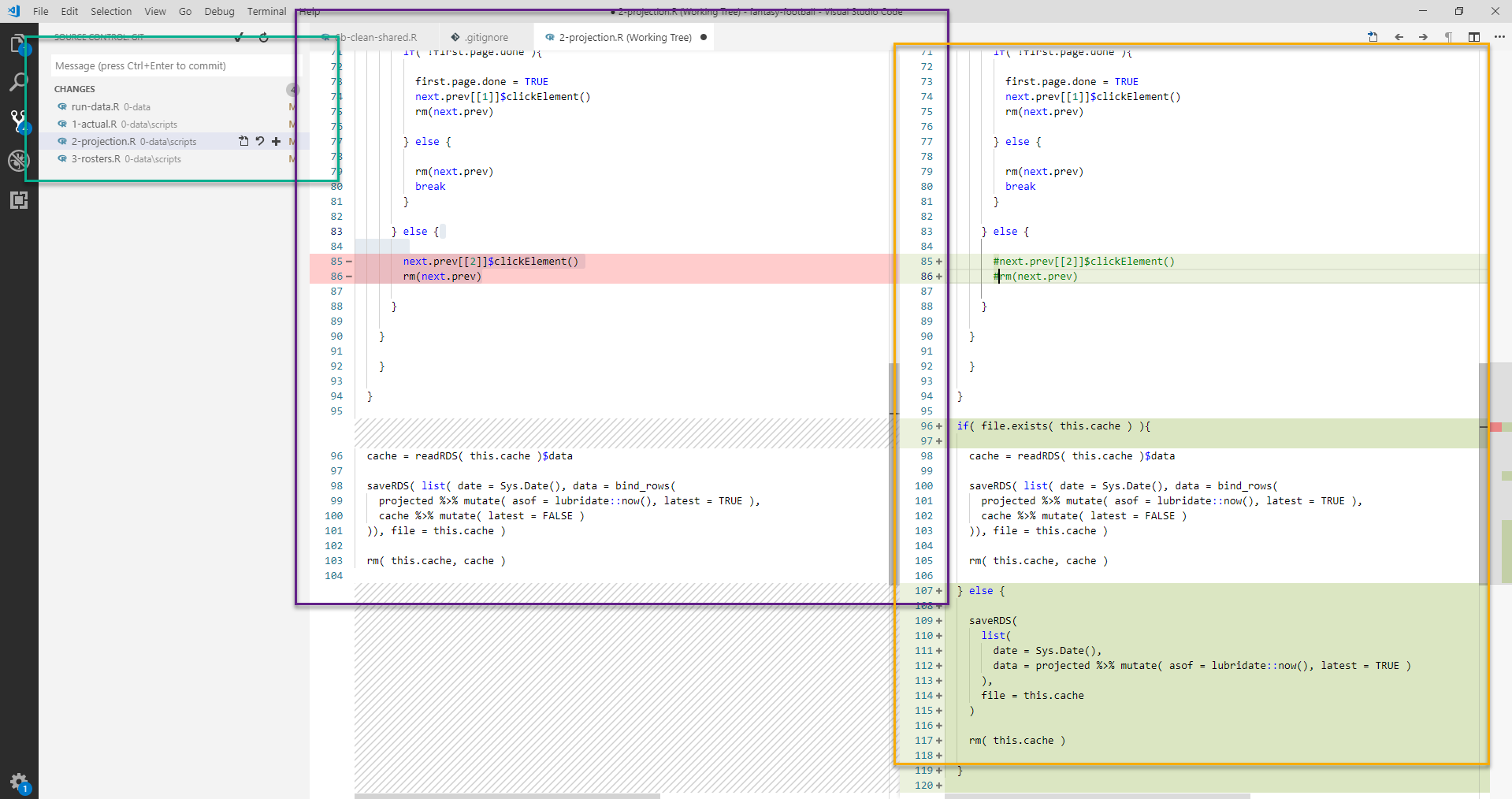1512x799 pixels.
Task: Collapse the CHANGES section header
Action: [x=75, y=89]
